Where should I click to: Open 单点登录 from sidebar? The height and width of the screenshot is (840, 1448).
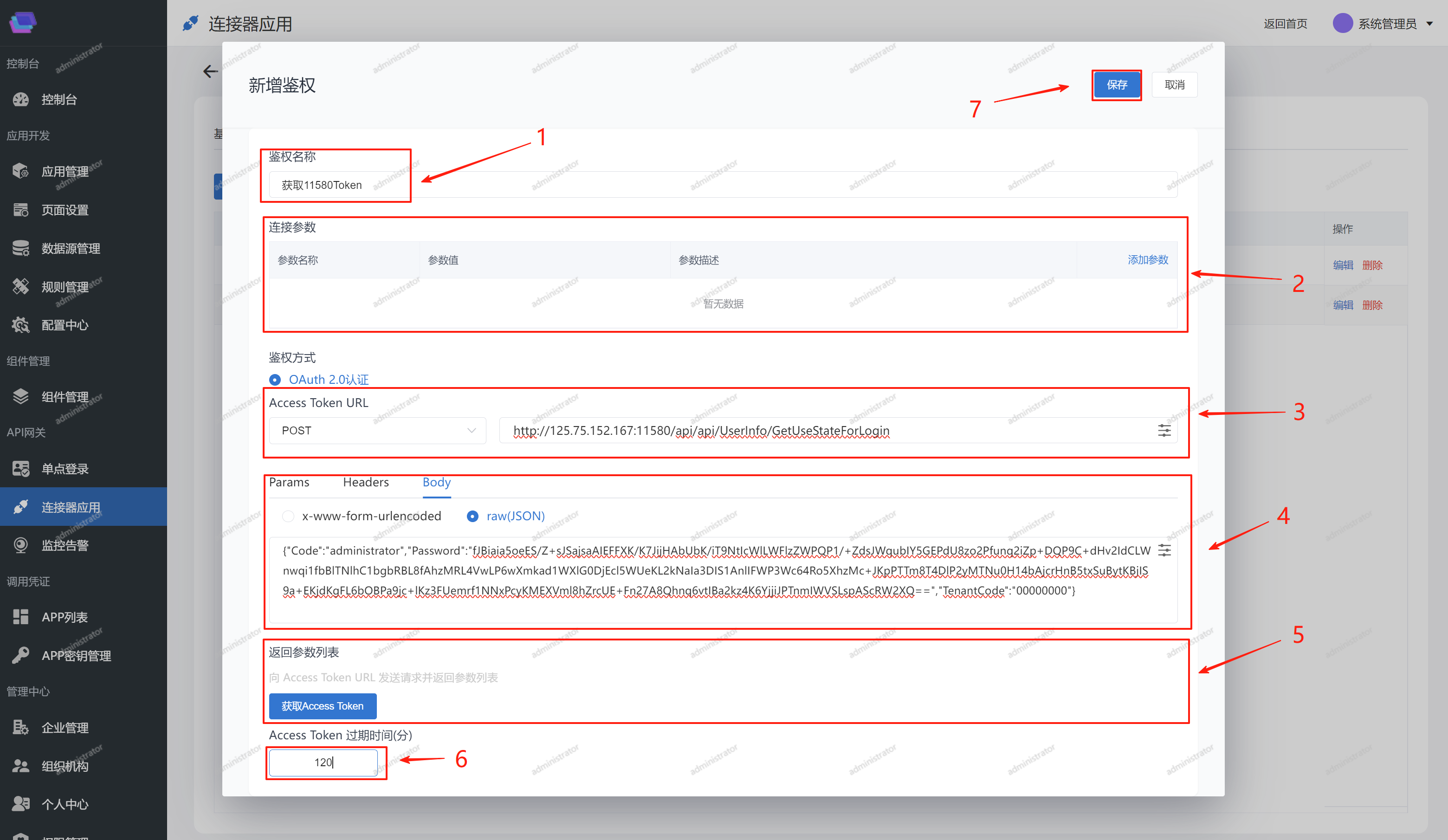tap(65, 469)
